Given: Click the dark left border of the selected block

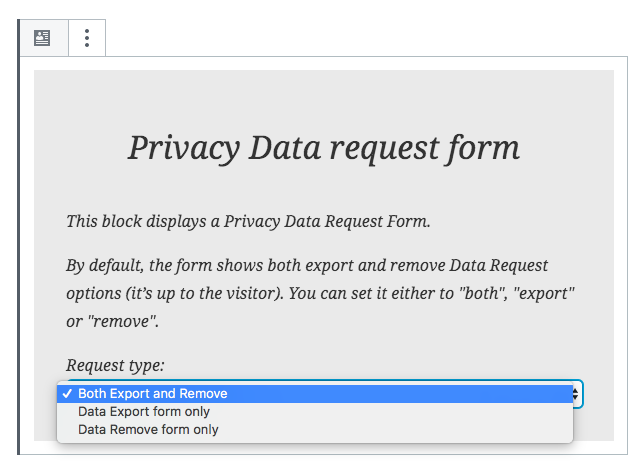Looking at the screenshot, I should (x=18, y=237).
